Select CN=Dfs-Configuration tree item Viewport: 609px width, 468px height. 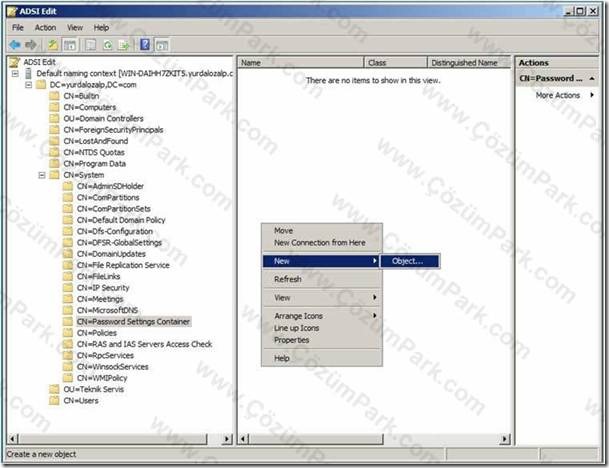pyautogui.click(x=115, y=231)
